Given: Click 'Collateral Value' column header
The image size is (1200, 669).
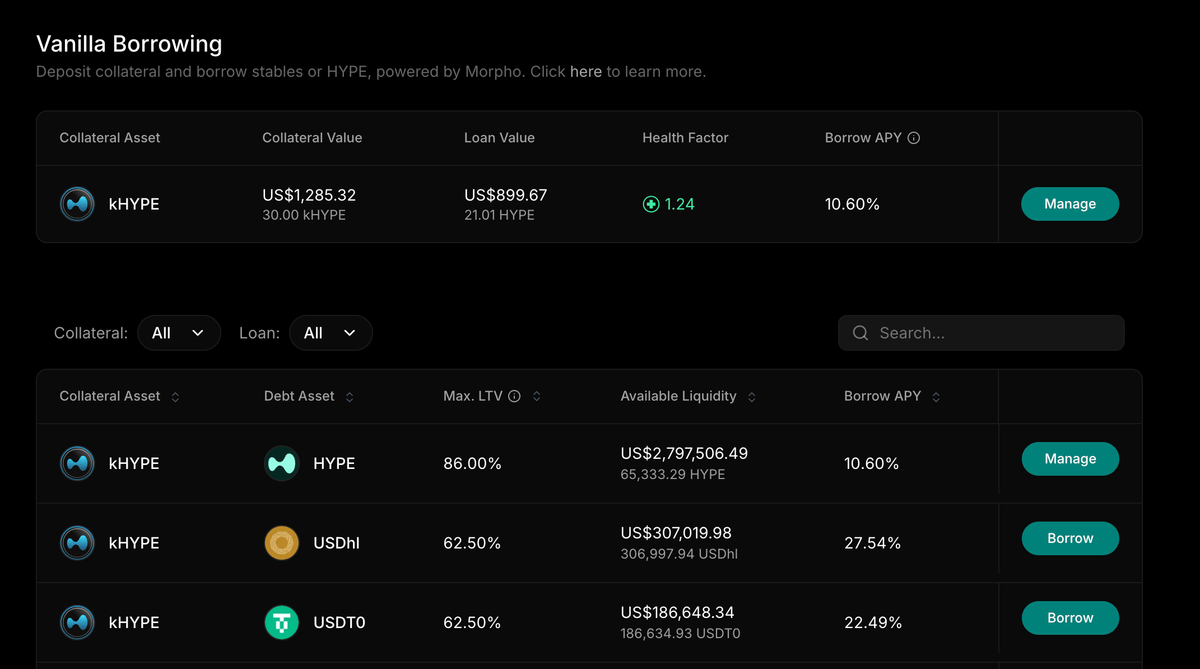Looking at the screenshot, I should pyautogui.click(x=312, y=138).
